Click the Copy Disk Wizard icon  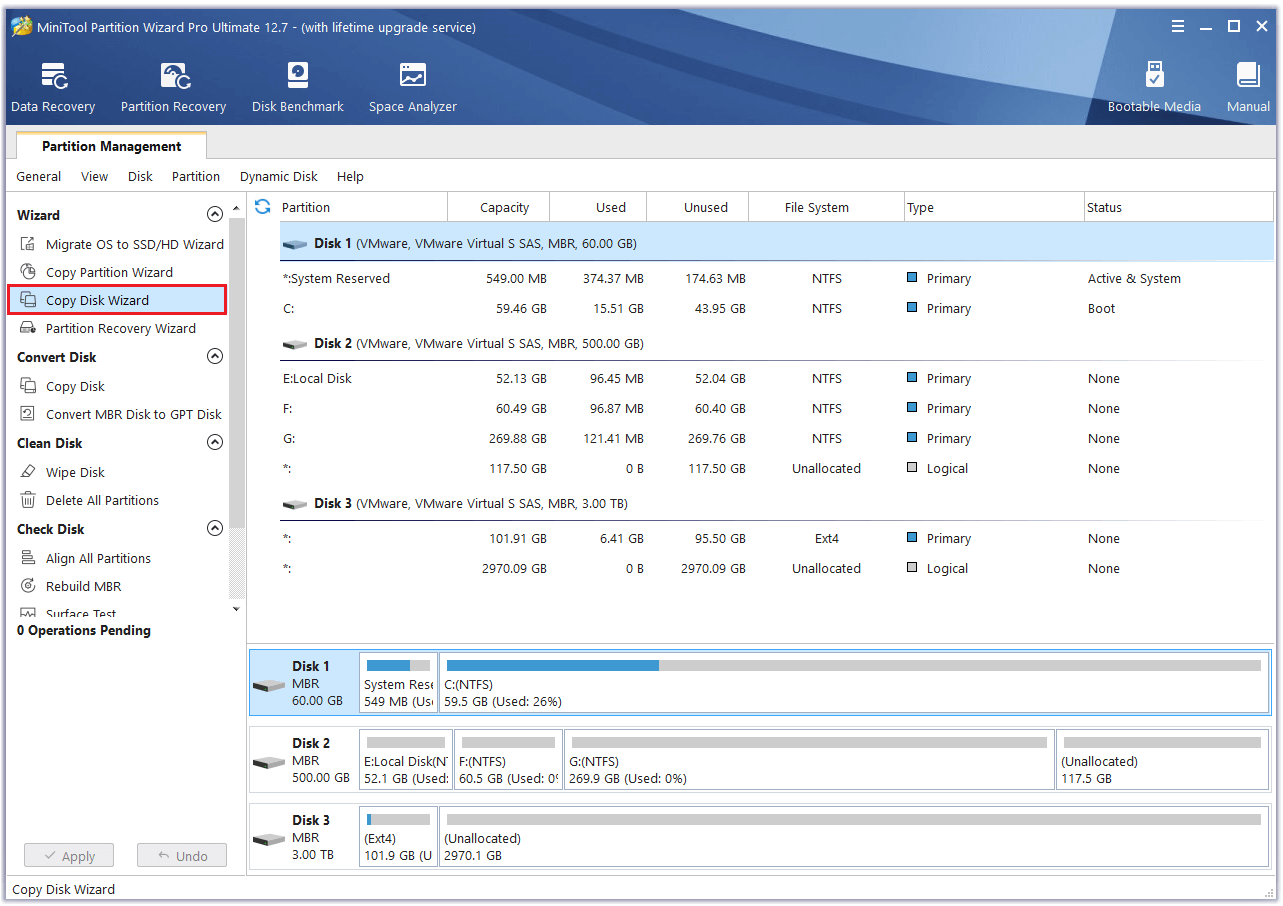28,300
